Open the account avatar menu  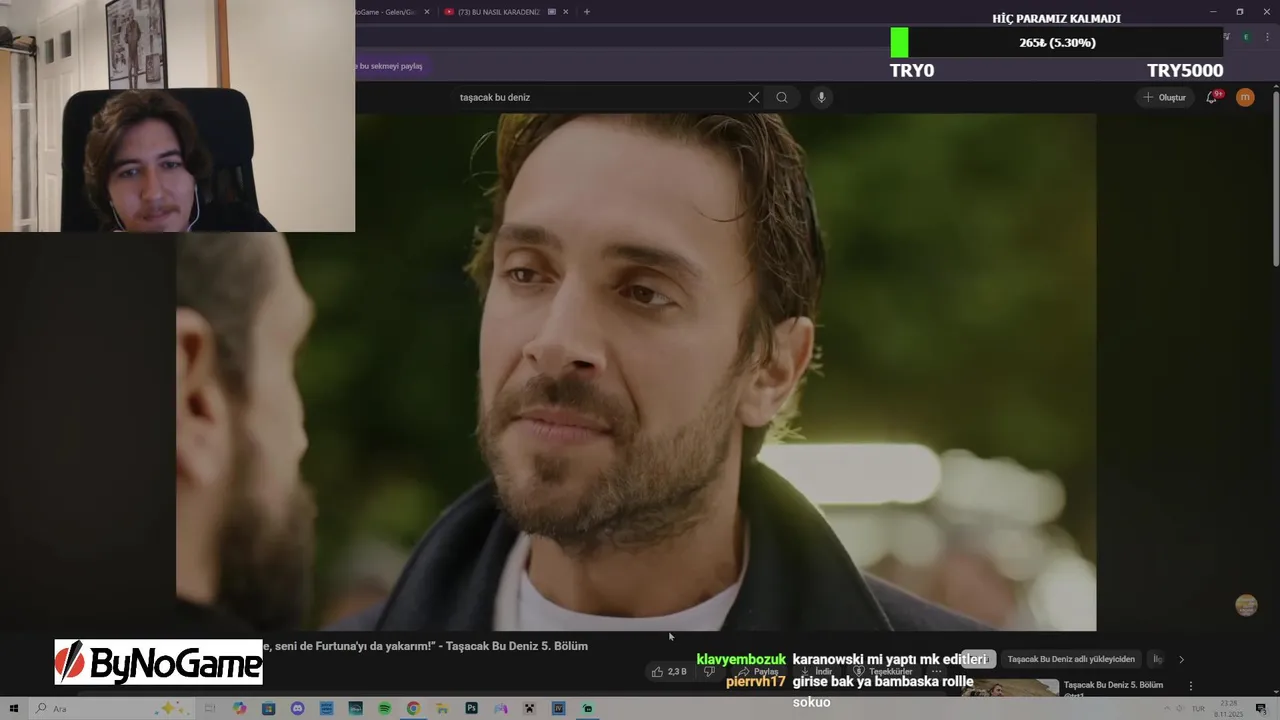tap(1245, 97)
